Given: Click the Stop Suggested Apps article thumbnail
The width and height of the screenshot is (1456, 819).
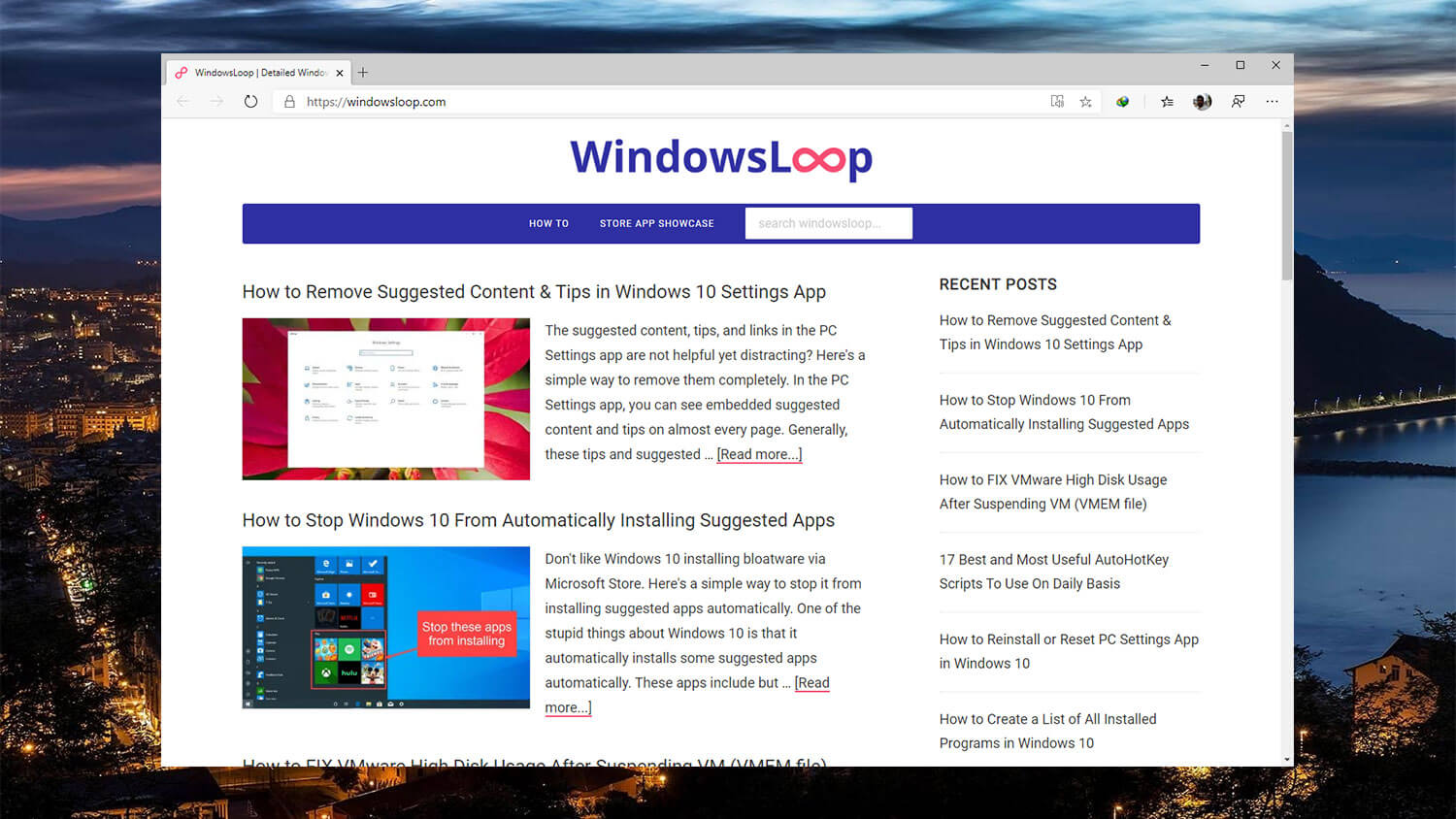Looking at the screenshot, I should tap(385, 627).
